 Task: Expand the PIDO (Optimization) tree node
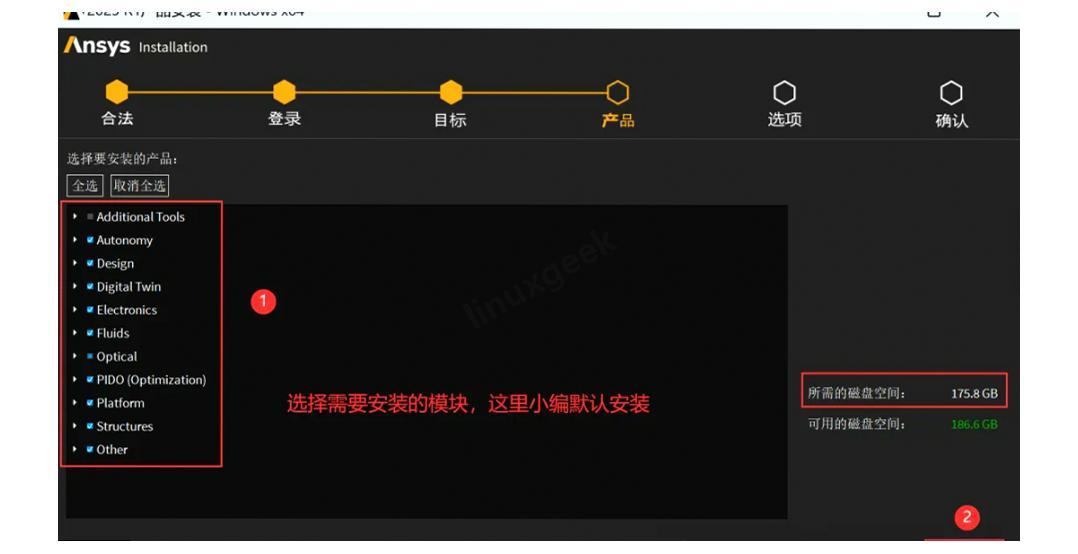coord(75,379)
